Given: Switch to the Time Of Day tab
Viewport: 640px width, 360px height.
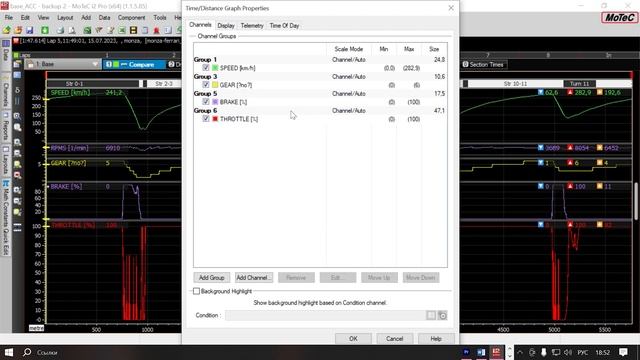Looking at the screenshot, I should (284, 25).
